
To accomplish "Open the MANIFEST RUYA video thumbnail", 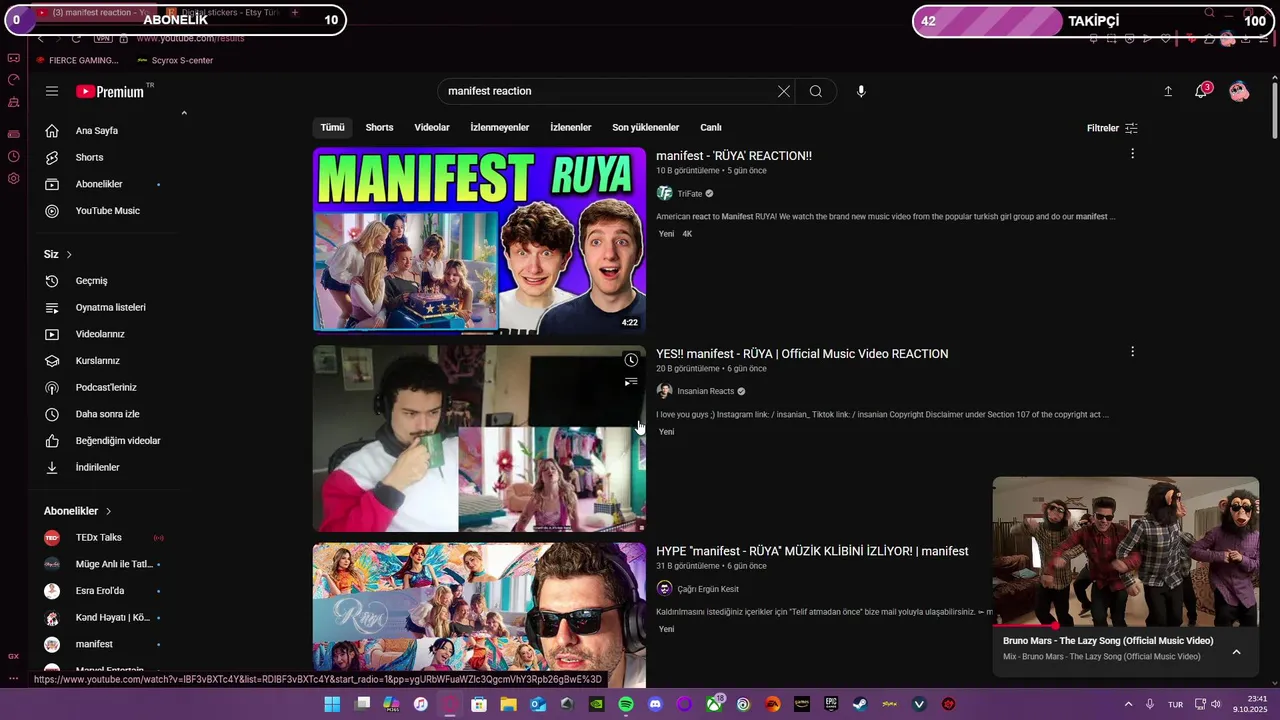I will (479, 240).
